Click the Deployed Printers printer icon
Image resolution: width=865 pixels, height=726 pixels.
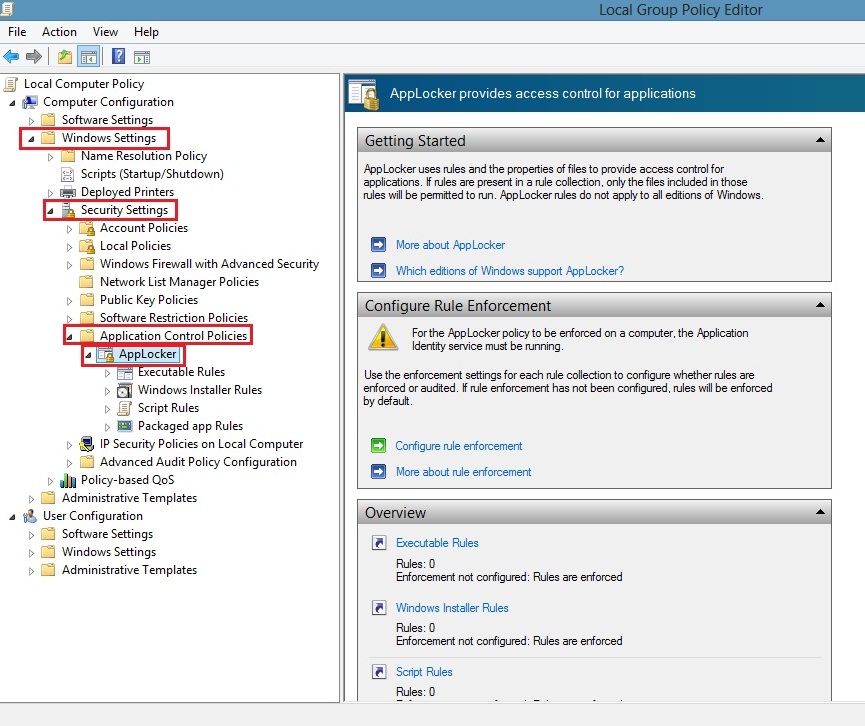[67, 192]
